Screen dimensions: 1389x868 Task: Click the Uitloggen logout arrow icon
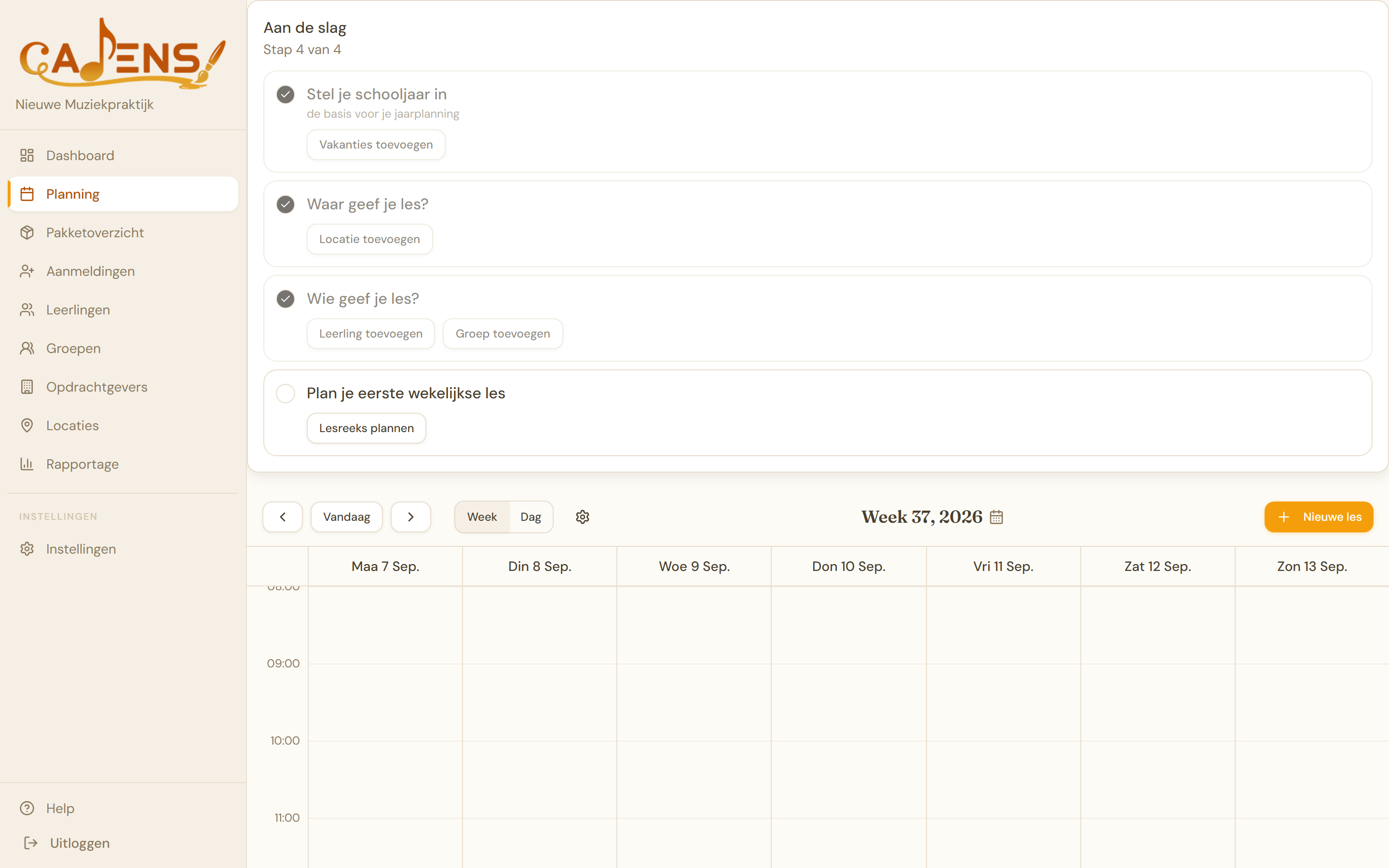[31, 843]
